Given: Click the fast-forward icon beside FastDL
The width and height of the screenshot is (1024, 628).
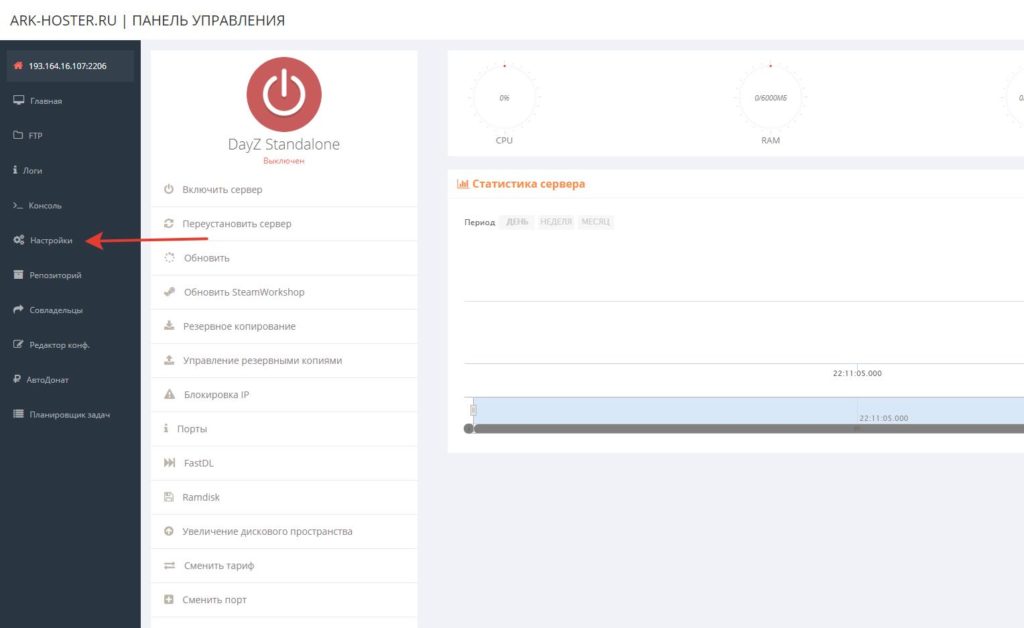Looking at the screenshot, I should coord(169,462).
